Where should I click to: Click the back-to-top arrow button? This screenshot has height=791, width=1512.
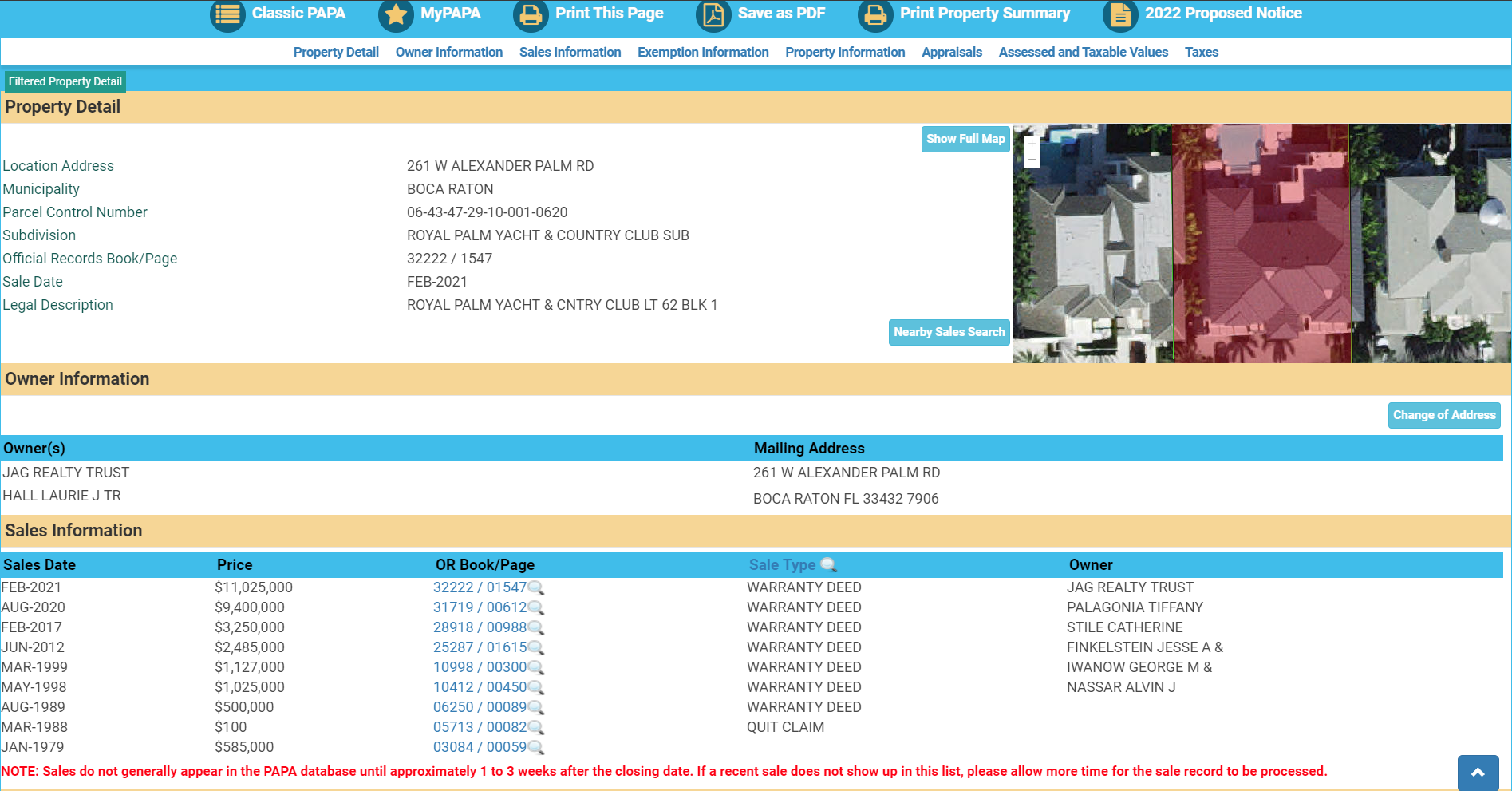click(x=1478, y=773)
